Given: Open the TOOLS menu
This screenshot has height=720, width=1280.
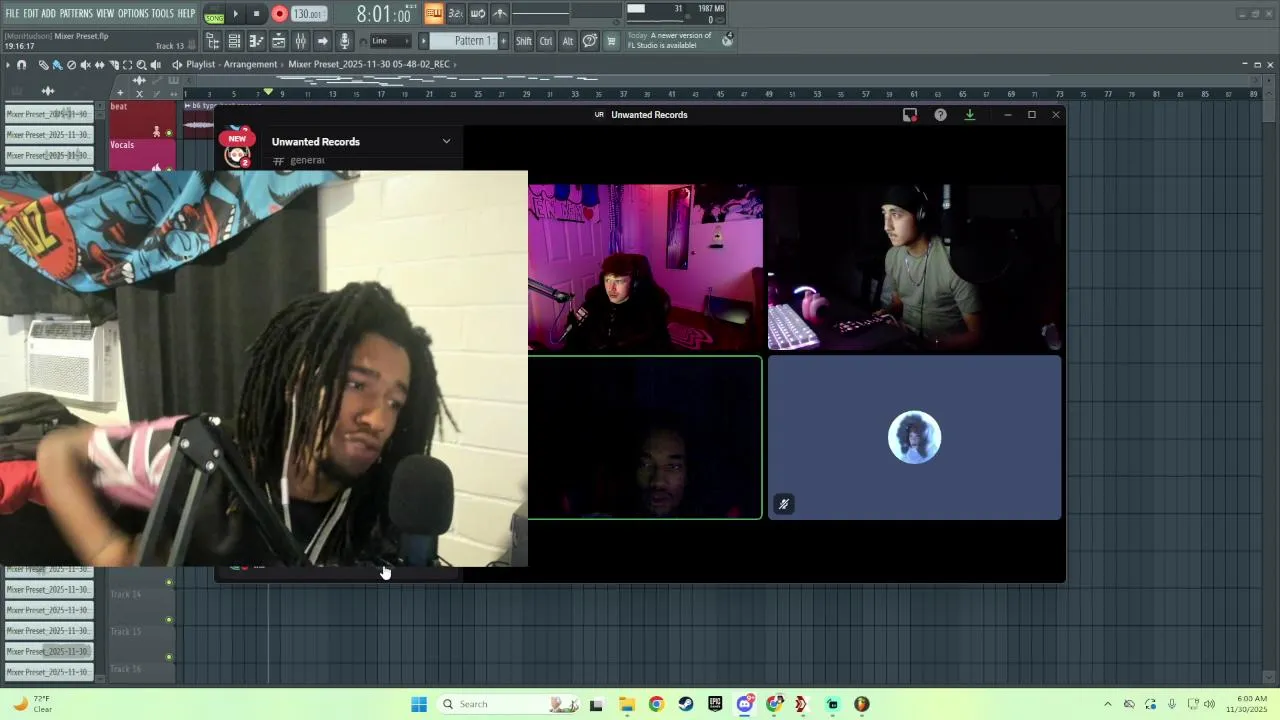Looking at the screenshot, I should coord(162,13).
